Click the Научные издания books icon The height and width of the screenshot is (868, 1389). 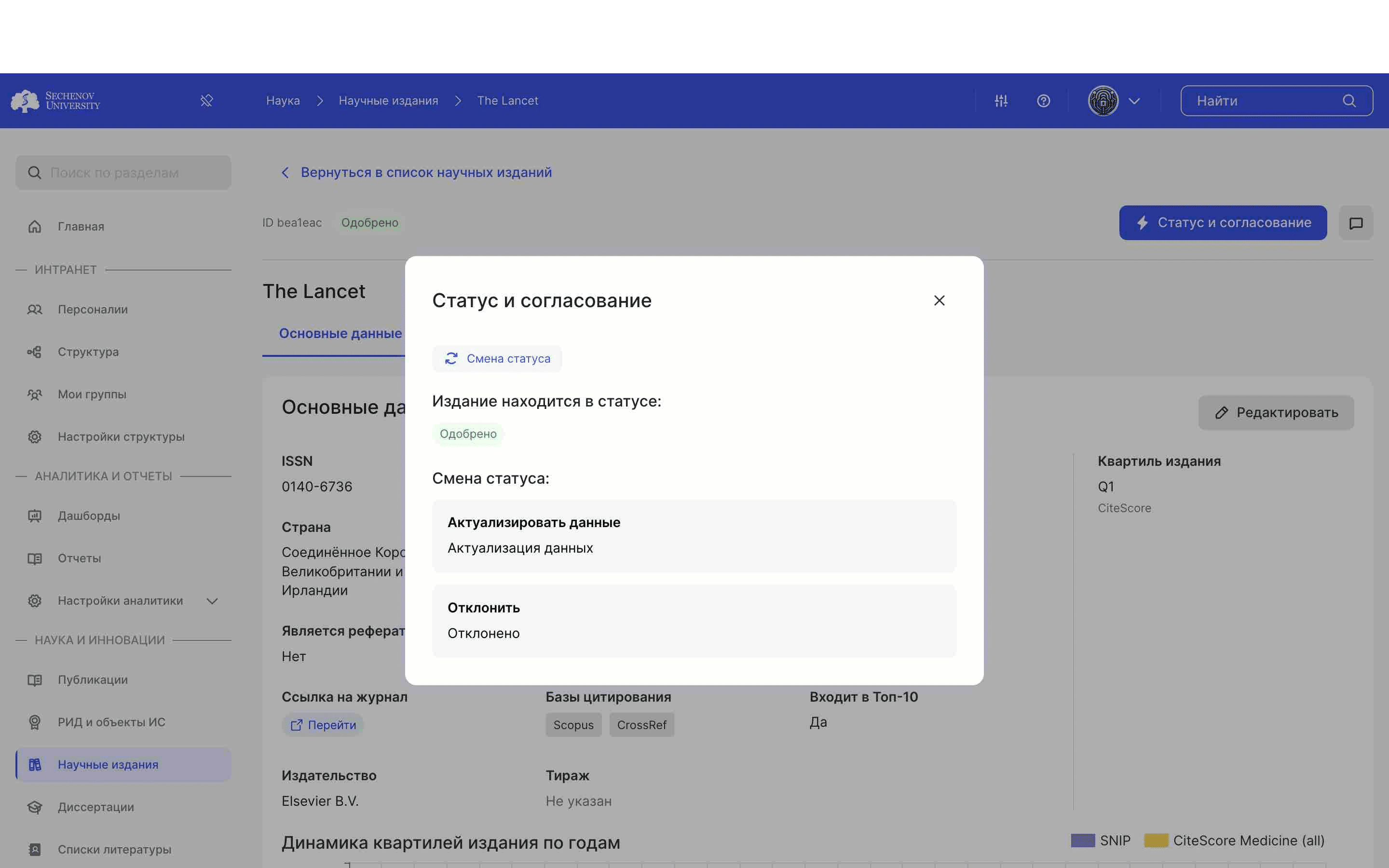click(34, 765)
